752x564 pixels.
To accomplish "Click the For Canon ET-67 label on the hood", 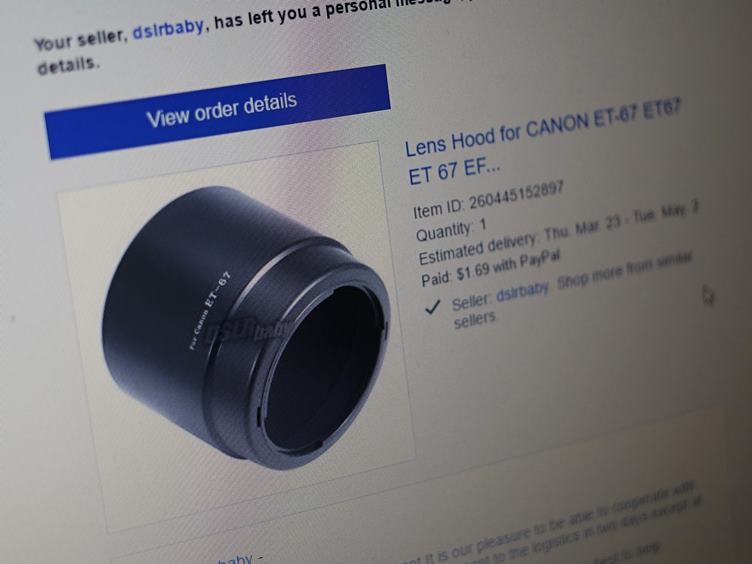I will 210,310.
